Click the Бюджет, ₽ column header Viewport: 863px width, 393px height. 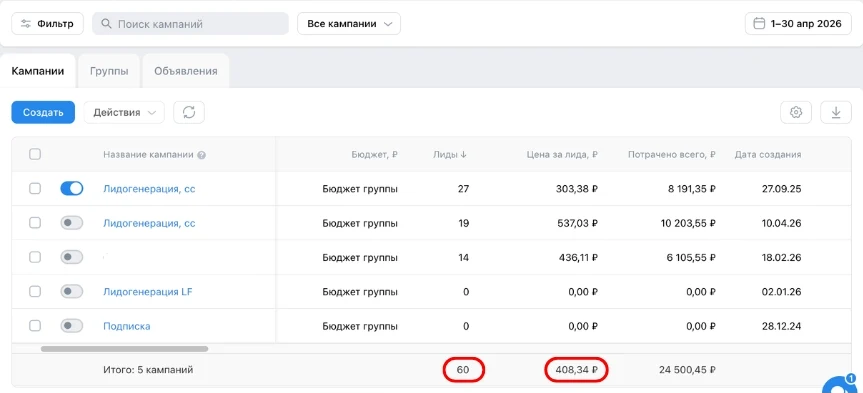coord(374,155)
